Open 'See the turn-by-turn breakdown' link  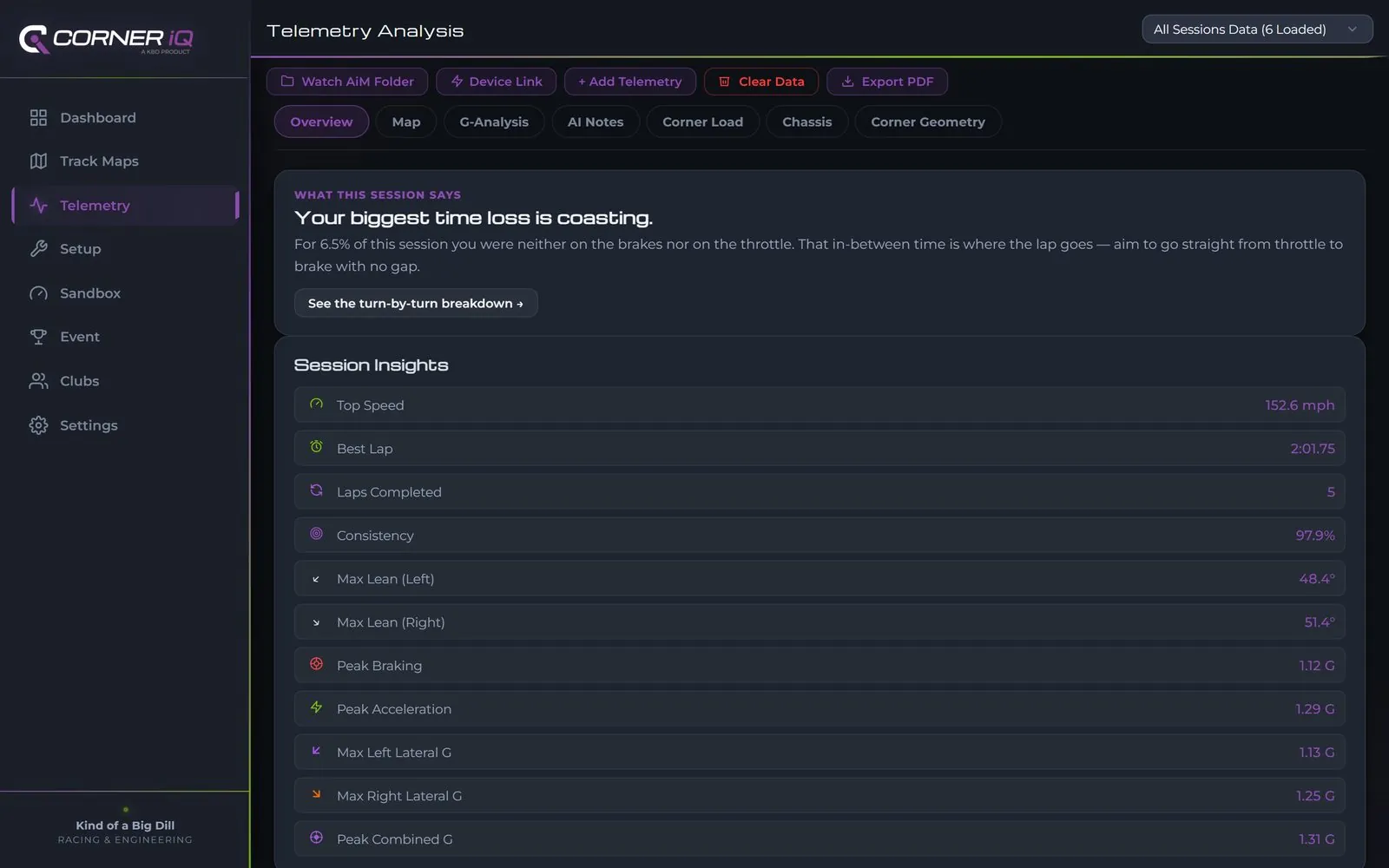[x=416, y=303]
